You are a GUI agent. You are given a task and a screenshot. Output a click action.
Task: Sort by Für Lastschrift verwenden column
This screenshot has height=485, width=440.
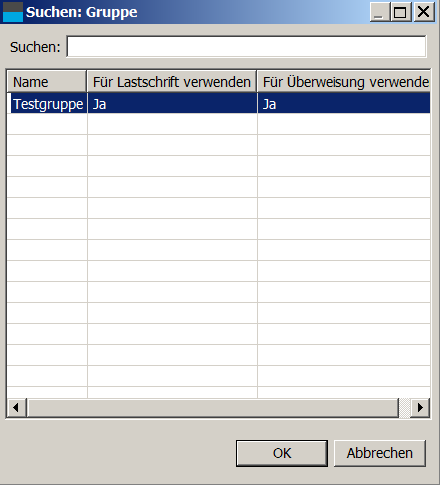[x=172, y=82]
